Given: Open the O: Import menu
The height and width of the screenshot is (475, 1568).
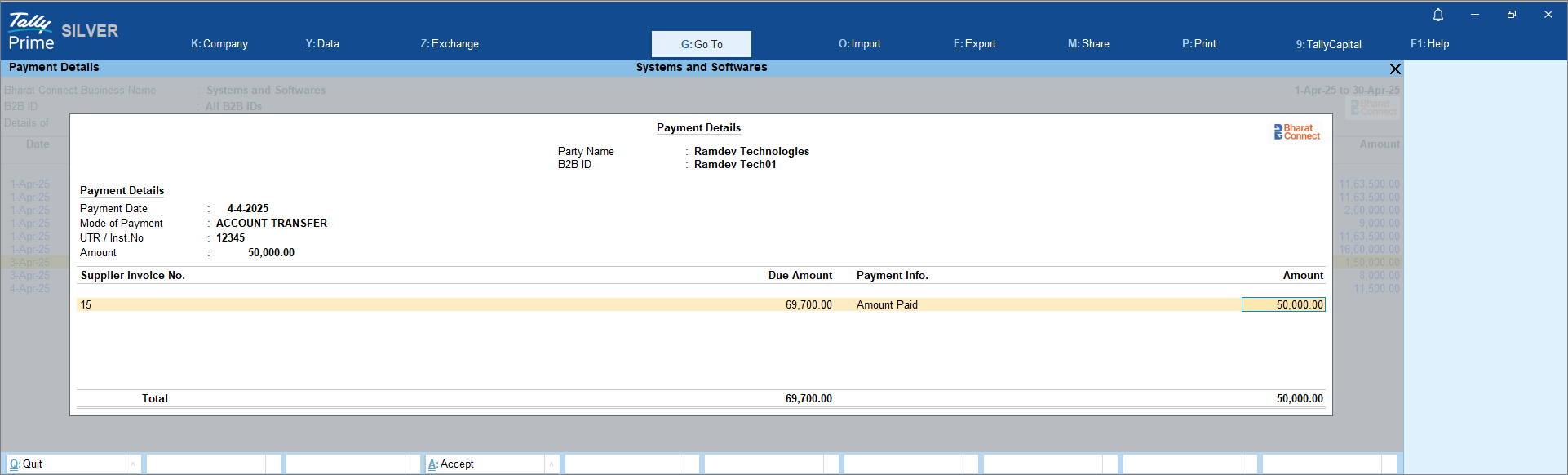Looking at the screenshot, I should (860, 44).
